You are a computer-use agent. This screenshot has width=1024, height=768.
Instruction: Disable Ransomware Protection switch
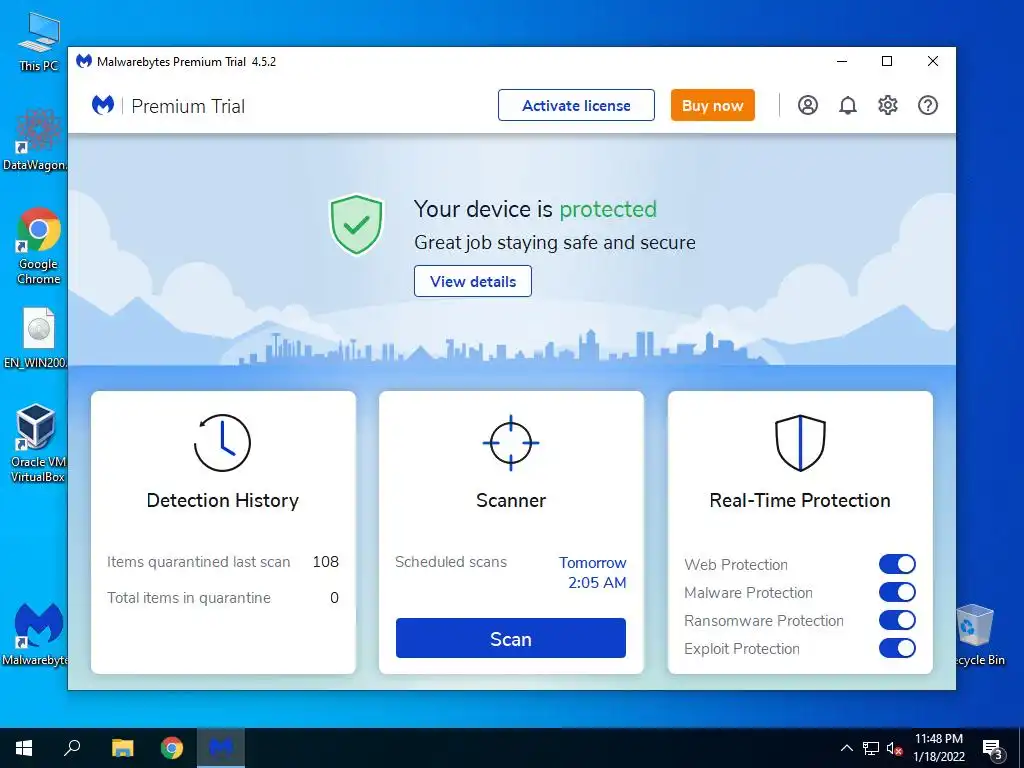(x=897, y=620)
